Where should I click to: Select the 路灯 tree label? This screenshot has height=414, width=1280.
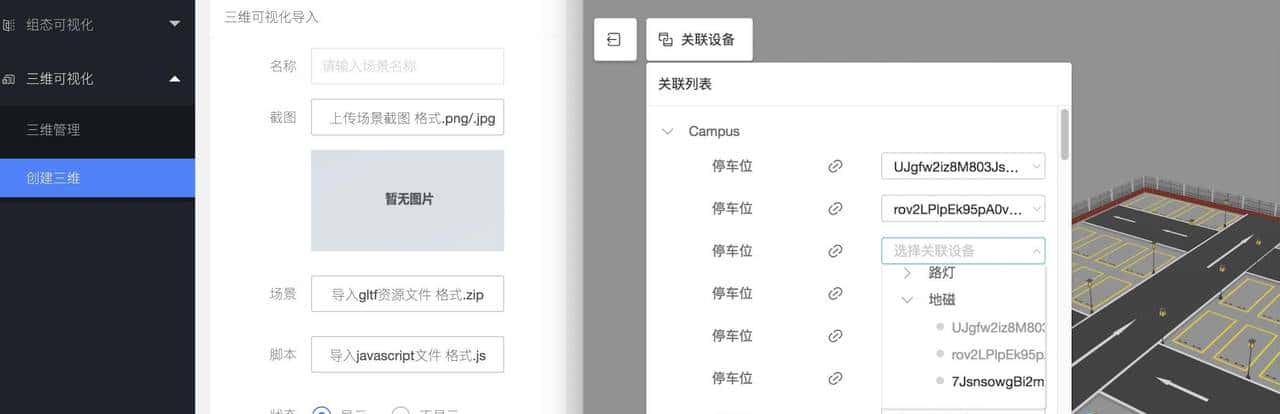(942, 272)
